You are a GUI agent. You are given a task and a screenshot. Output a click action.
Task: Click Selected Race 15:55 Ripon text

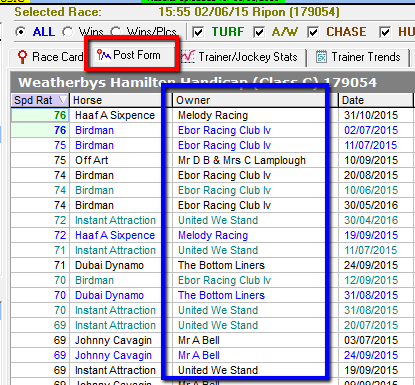249,12
